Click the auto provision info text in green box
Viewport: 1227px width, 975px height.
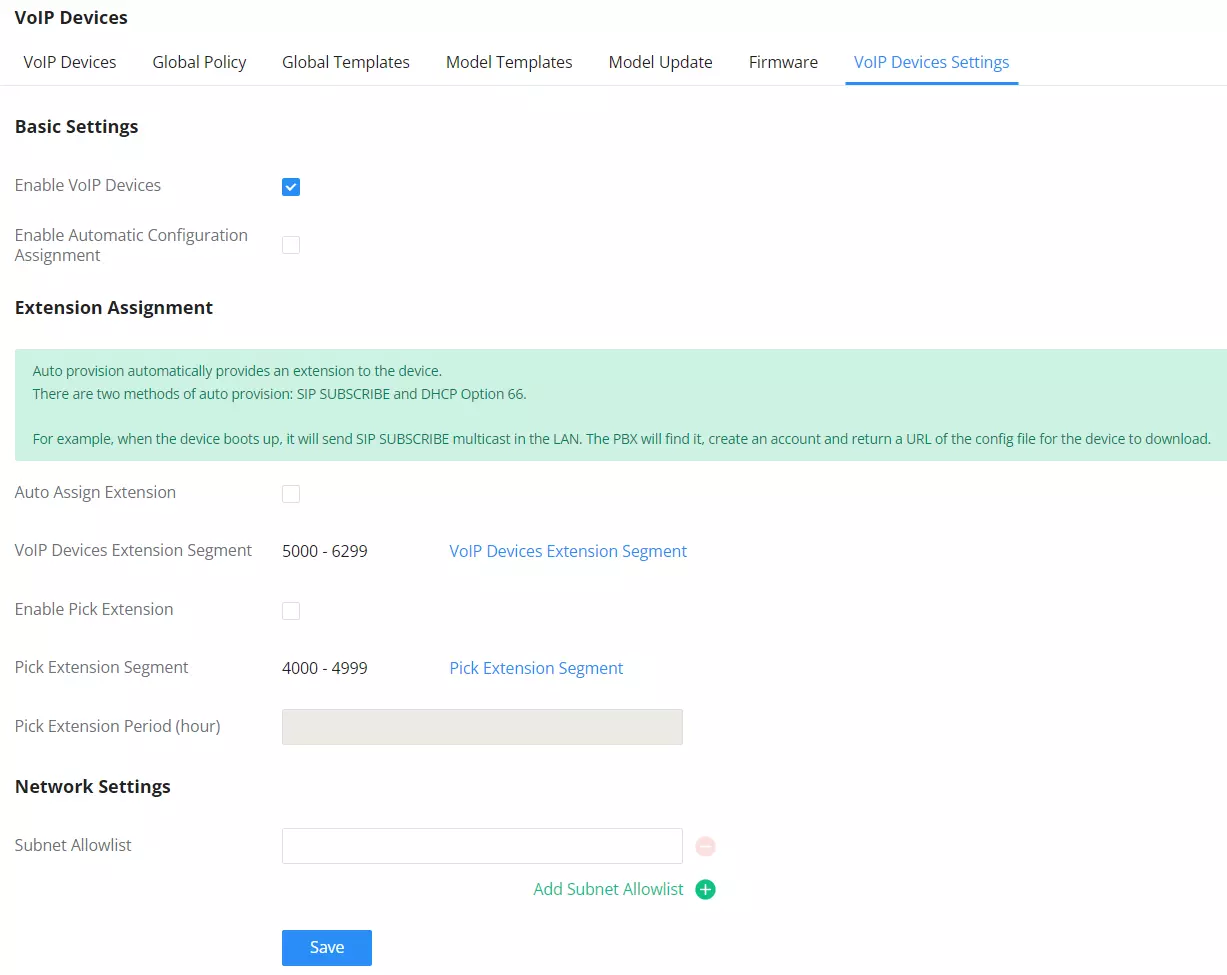pyautogui.click(x=621, y=405)
